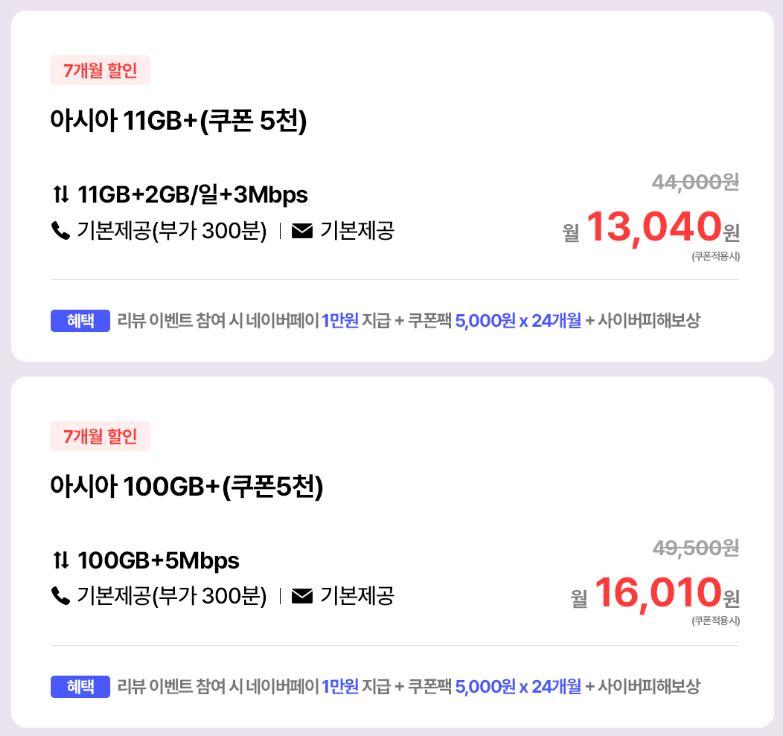Click the 7개월 할인 tag on the 11GB plan
The image size is (783, 736).
pyautogui.click(x=100, y=71)
